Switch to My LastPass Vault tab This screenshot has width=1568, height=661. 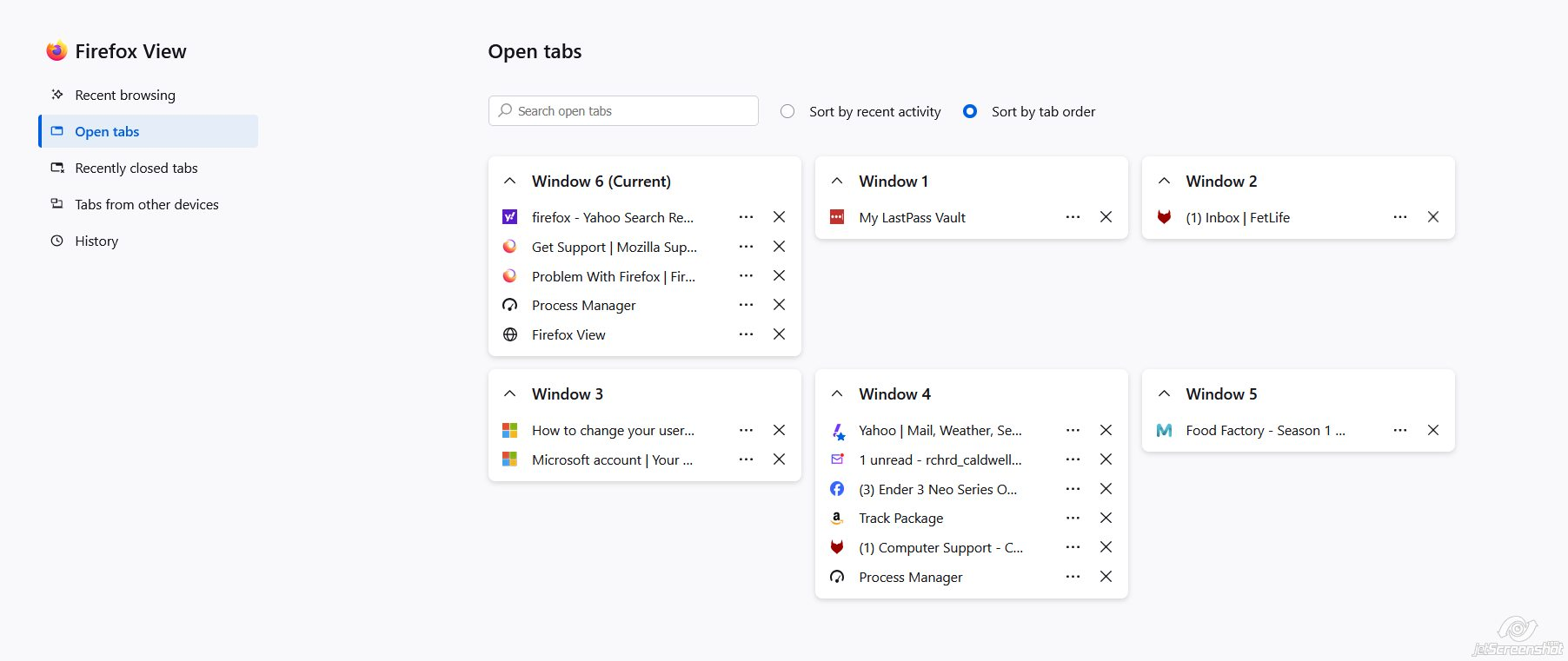(x=912, y=217)
